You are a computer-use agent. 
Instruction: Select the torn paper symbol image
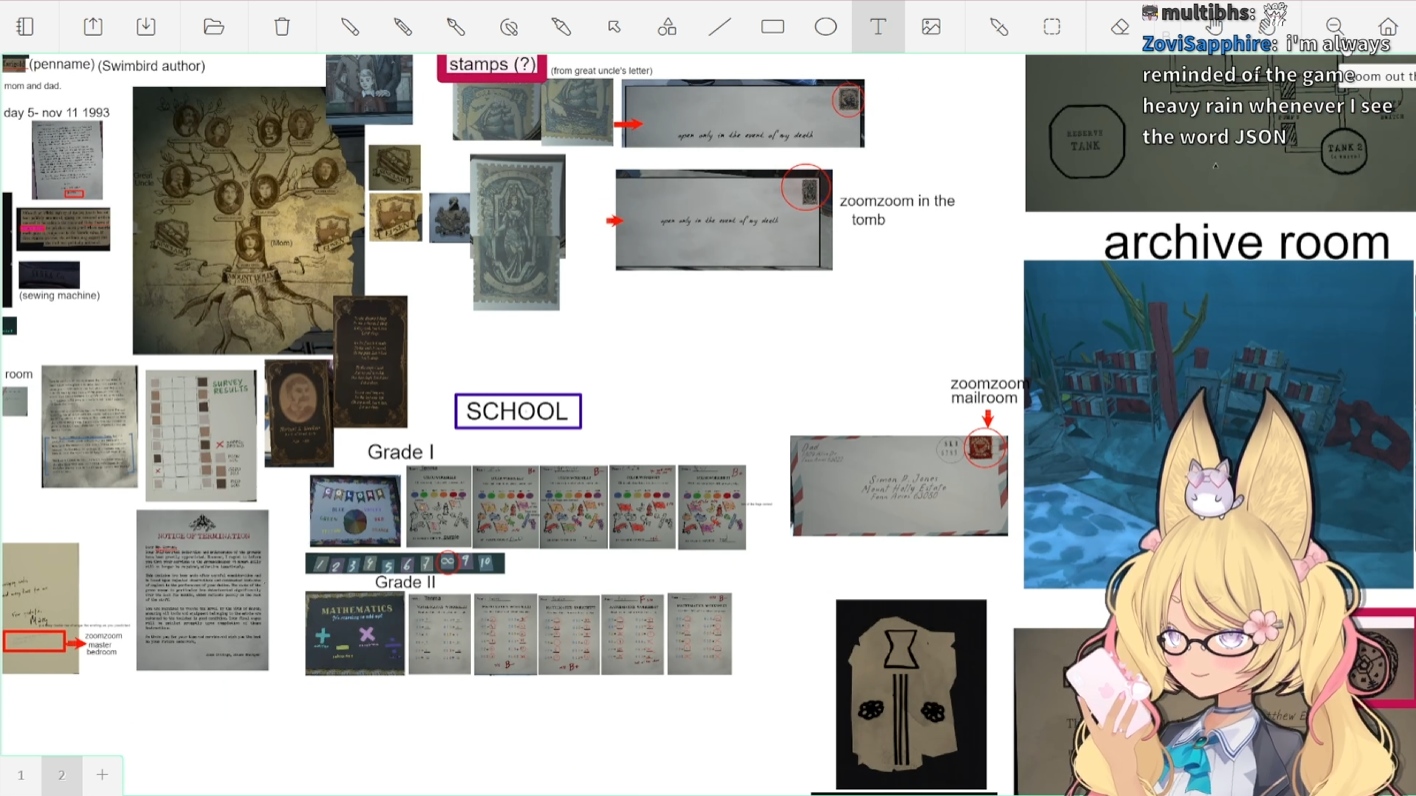[911, 695]
